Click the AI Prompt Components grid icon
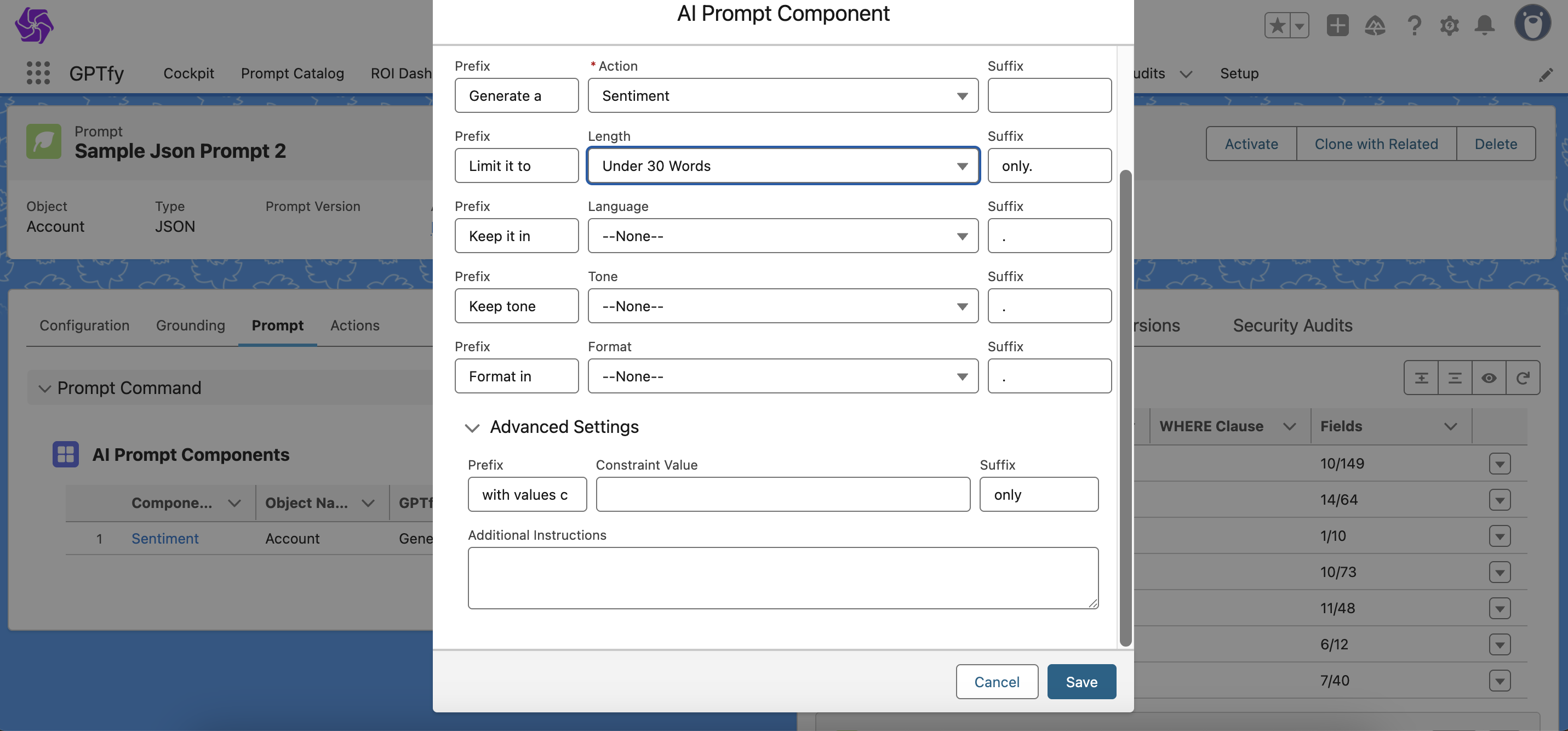The width and height of the screenshot is (1568, 731). point(66,454)
